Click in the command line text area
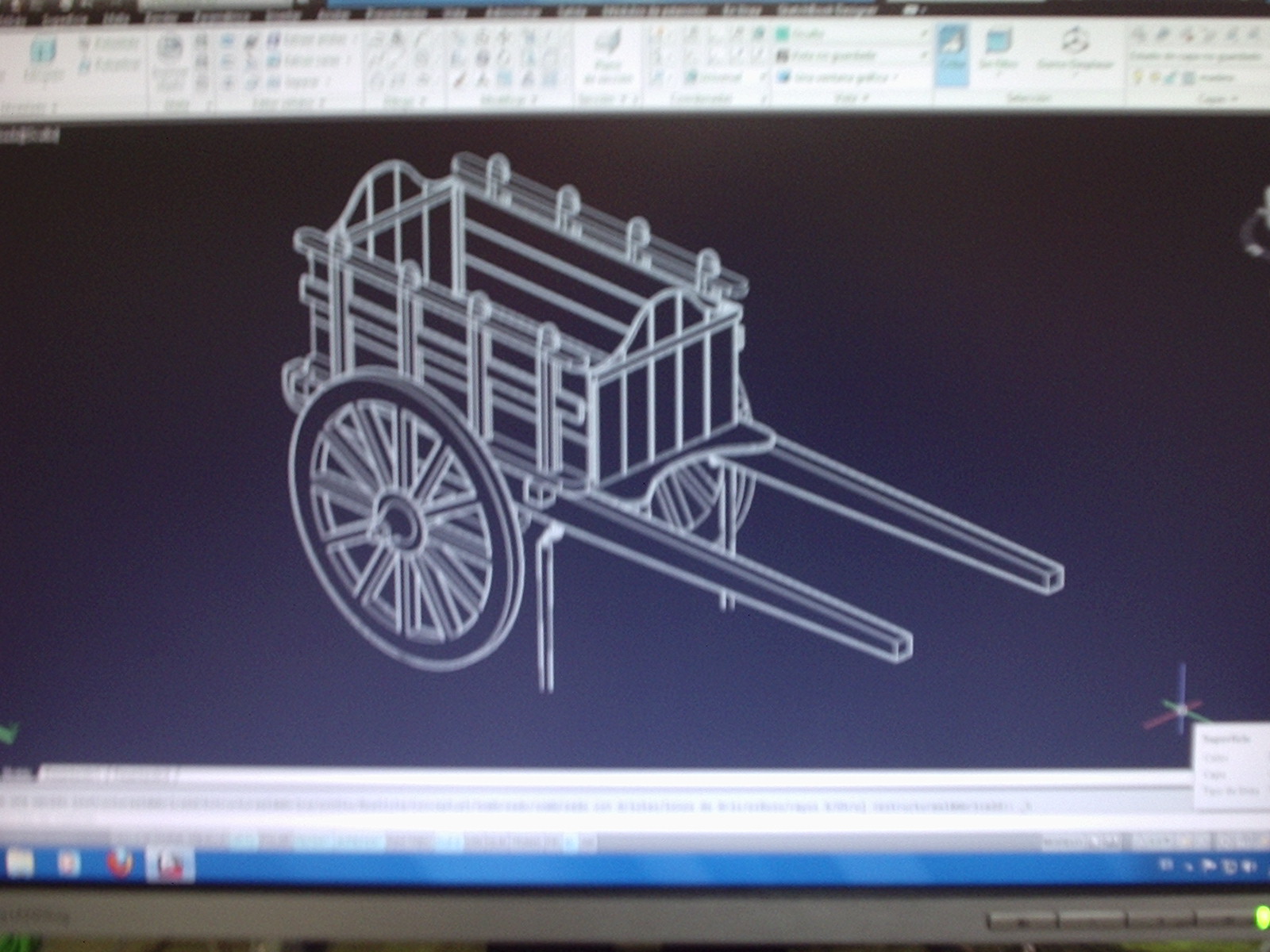The image size is (1270, 952). tap(595, 807)
